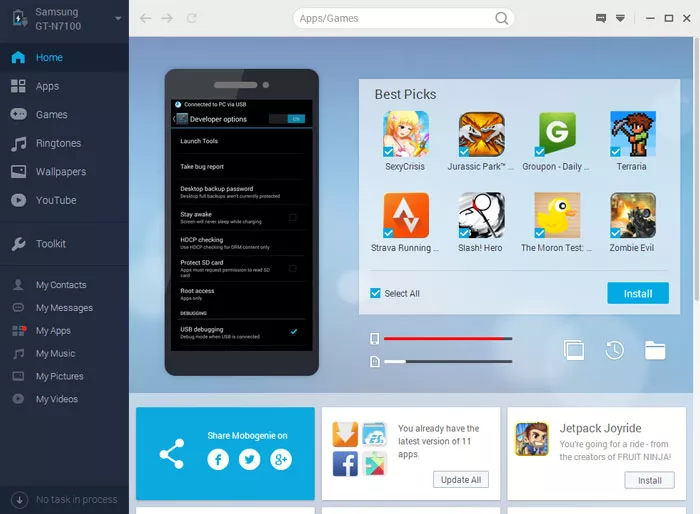
Task: Click the SD card storage usage bar
Action: [x=448, y=361]
